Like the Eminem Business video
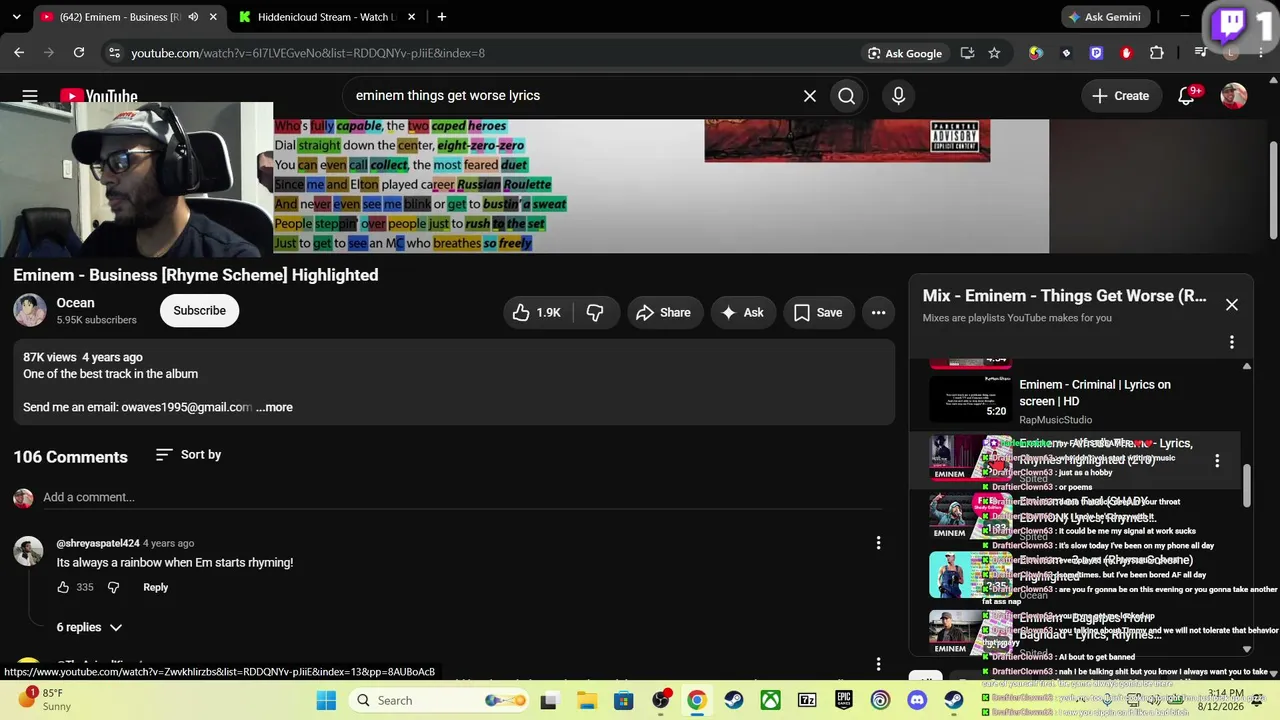Image resolution: width=1280 pixels, height=720 pixels. (x=537, y=313)
